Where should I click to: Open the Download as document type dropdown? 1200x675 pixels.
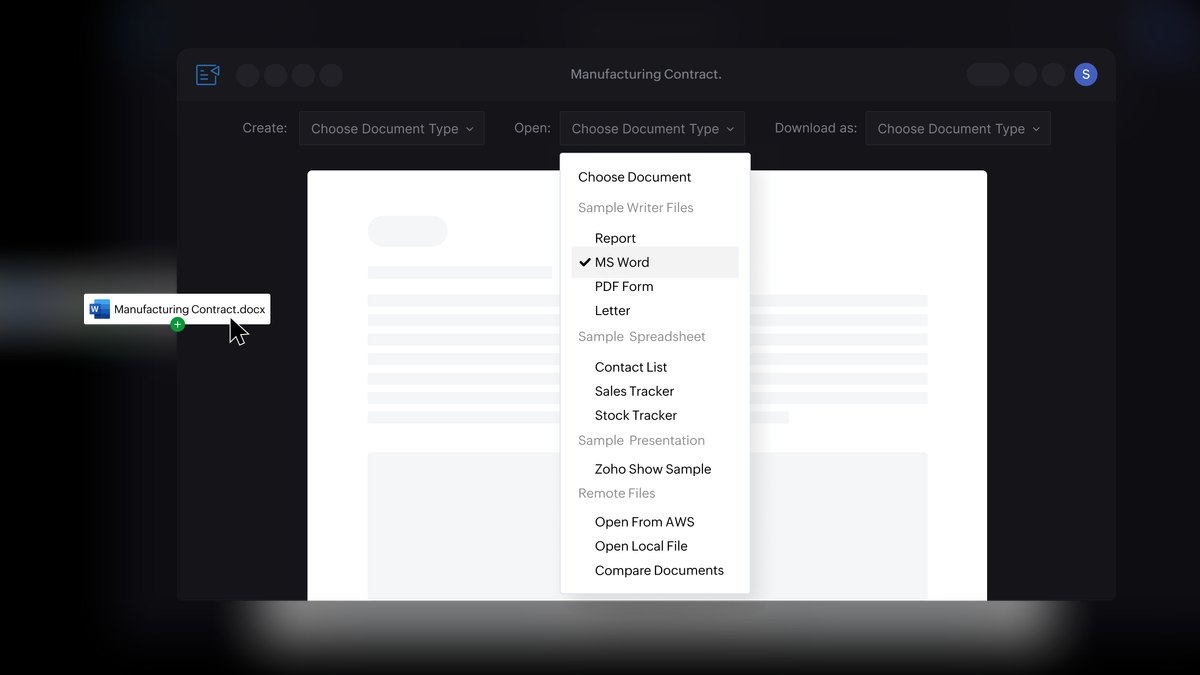coord(958,128)
